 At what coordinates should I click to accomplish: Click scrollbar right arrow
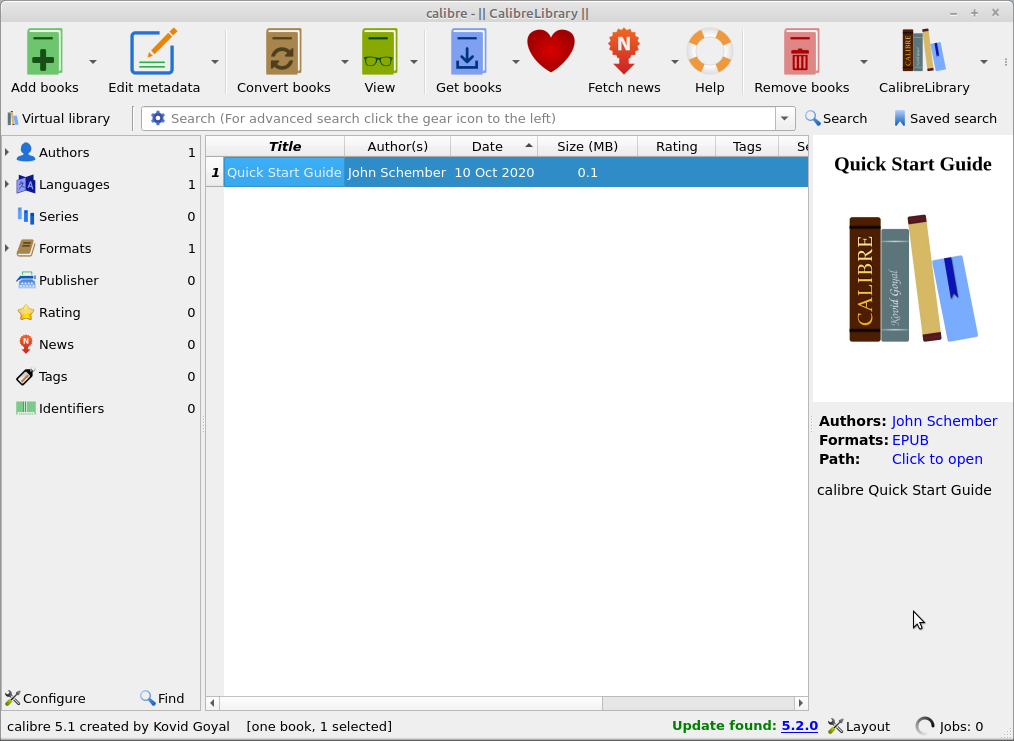(x=801, y=703)
